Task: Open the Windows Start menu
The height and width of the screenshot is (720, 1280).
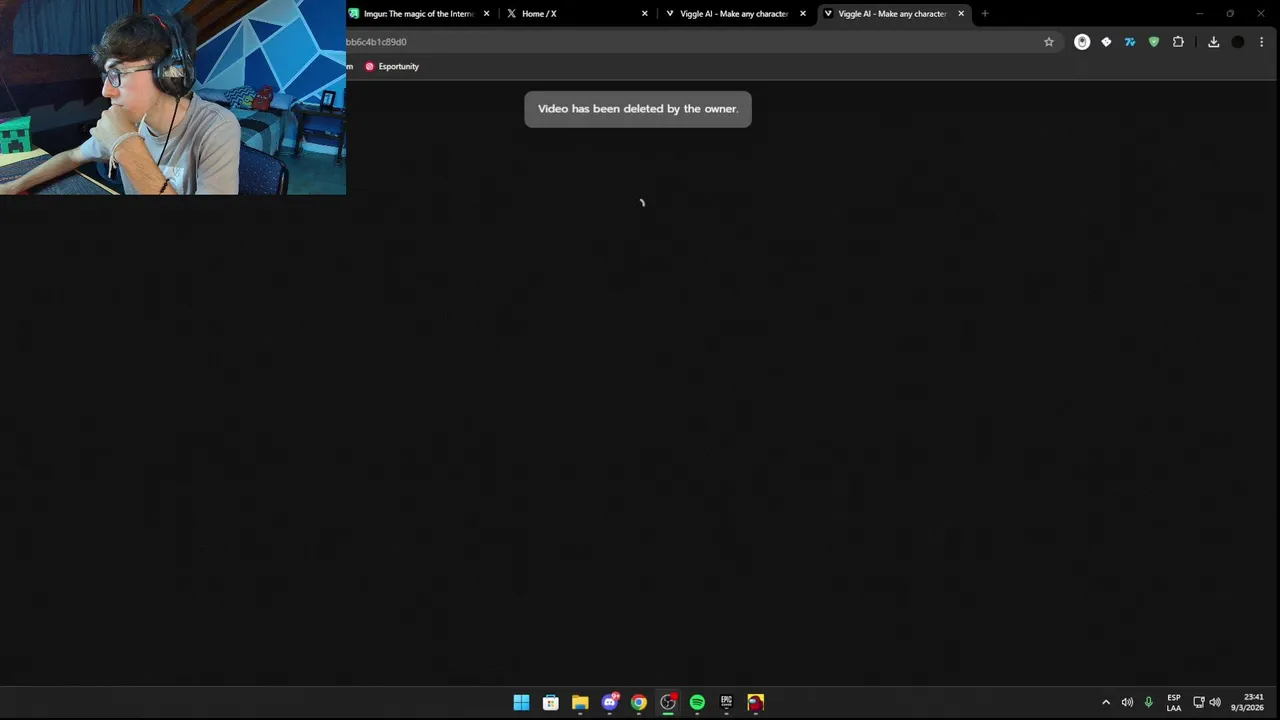Action: [521, 702]
